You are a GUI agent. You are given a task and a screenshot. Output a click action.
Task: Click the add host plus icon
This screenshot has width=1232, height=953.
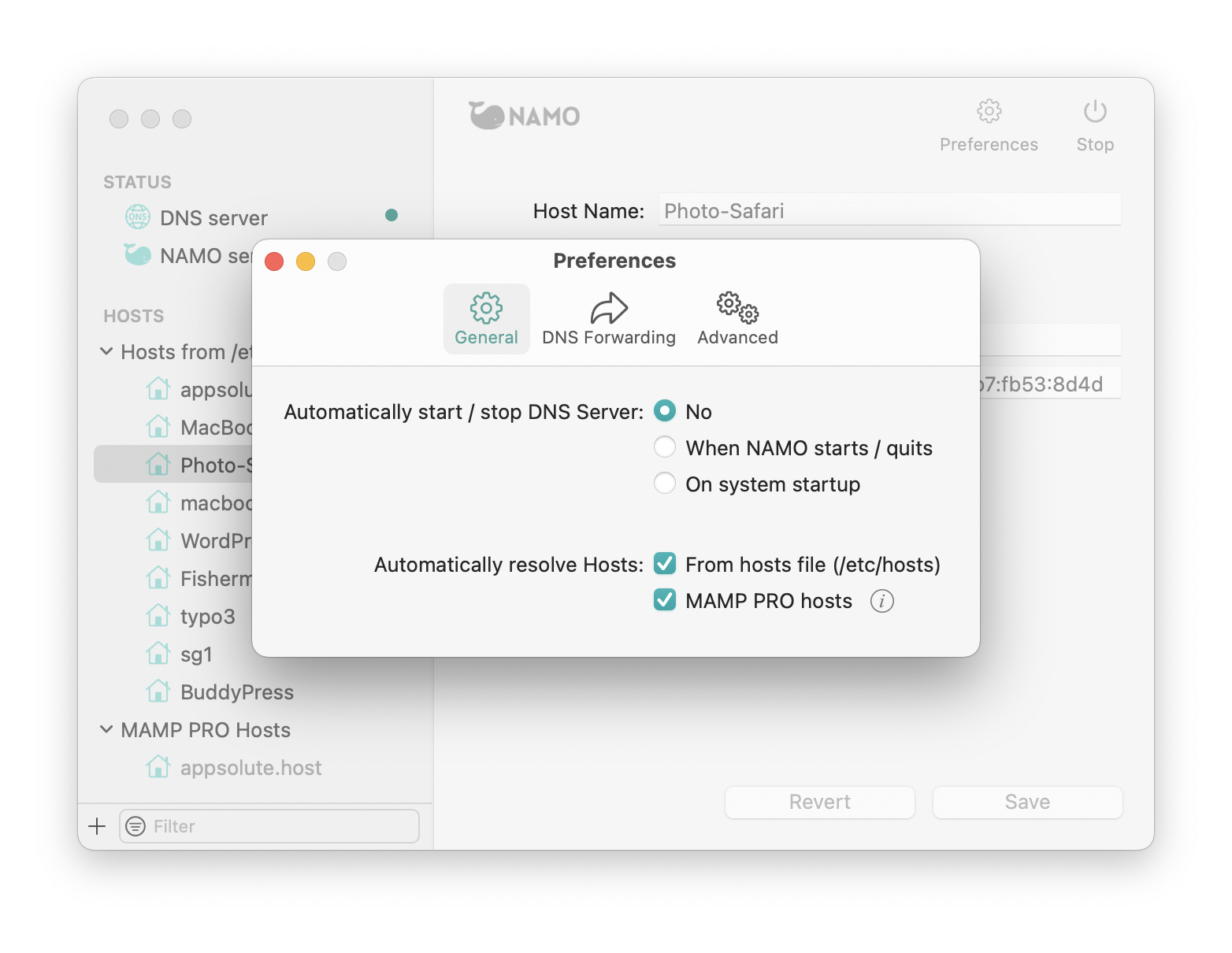(97, 826)
